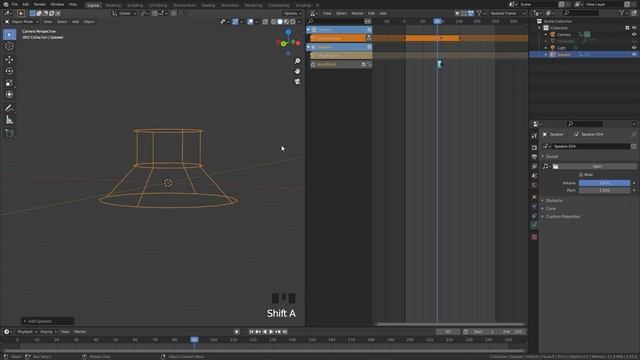Click the outliner search field
640x360 pixels.
click(x=581, y=13)
